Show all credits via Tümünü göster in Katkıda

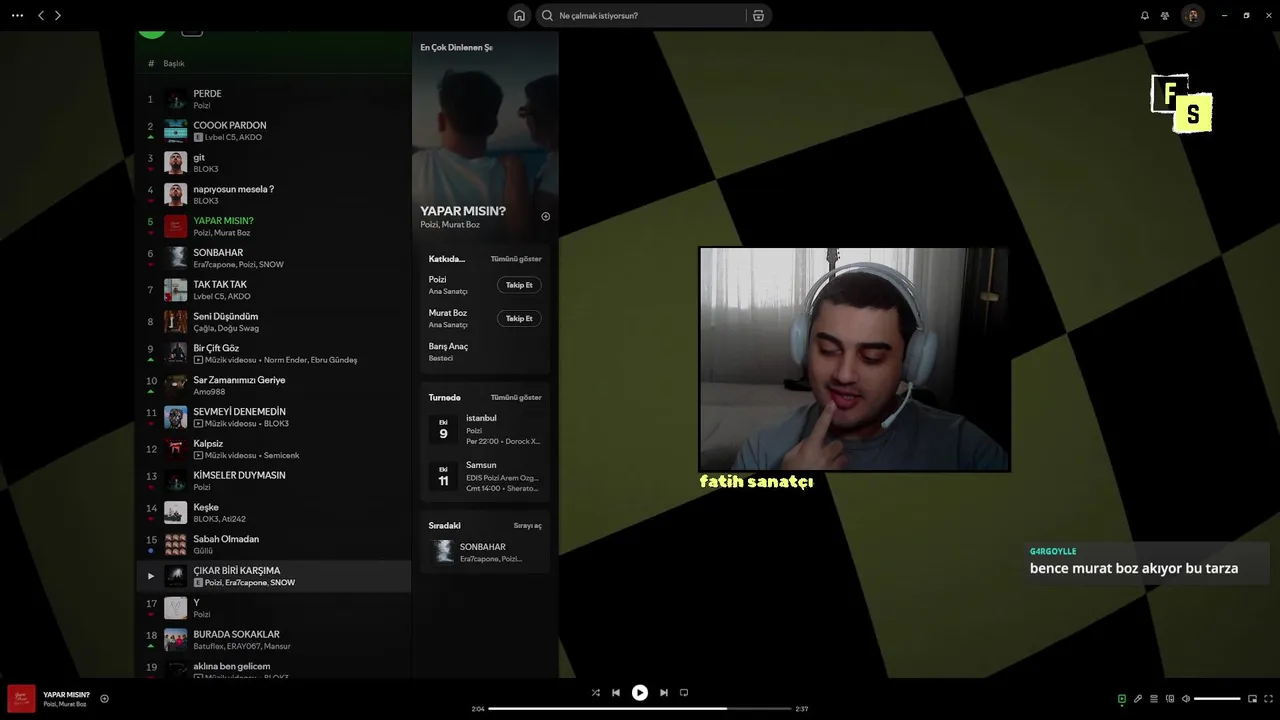[516, 259]
